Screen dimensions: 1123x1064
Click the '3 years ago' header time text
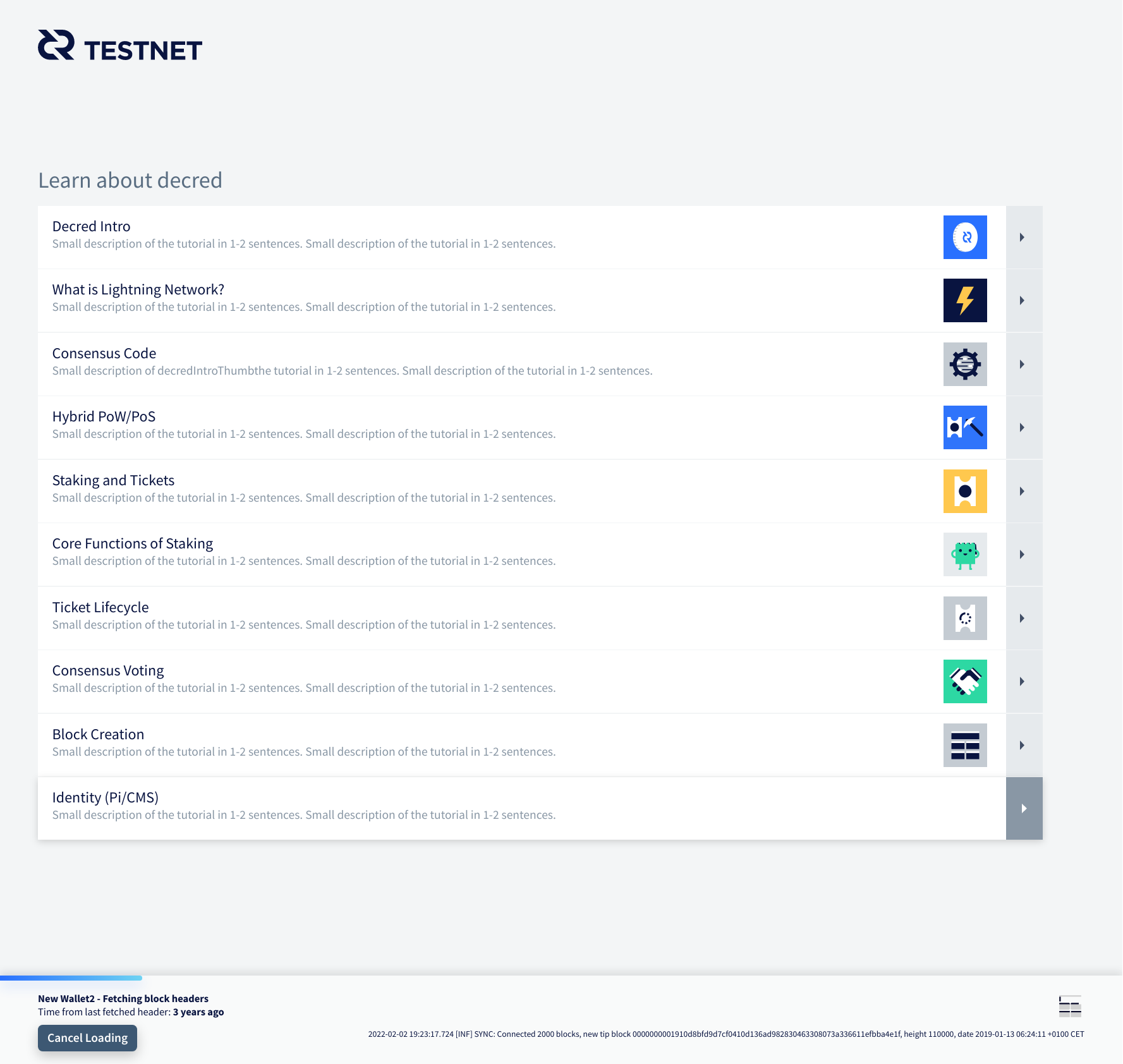click(198, 1012)
